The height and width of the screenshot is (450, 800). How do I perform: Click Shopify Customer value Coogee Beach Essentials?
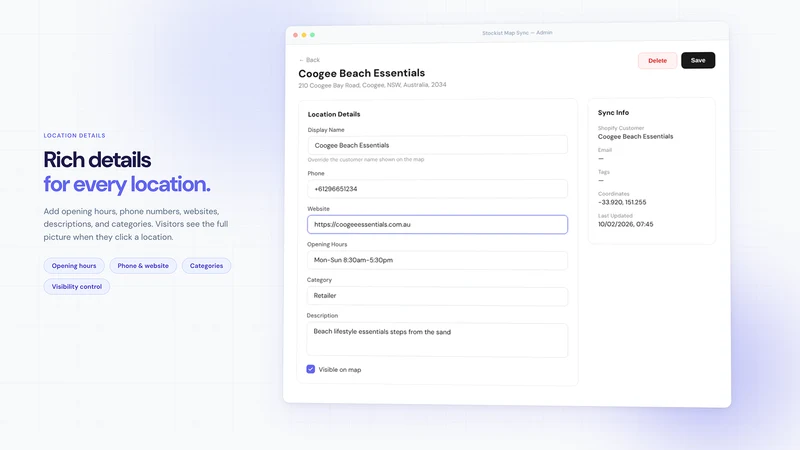(635, 136)
